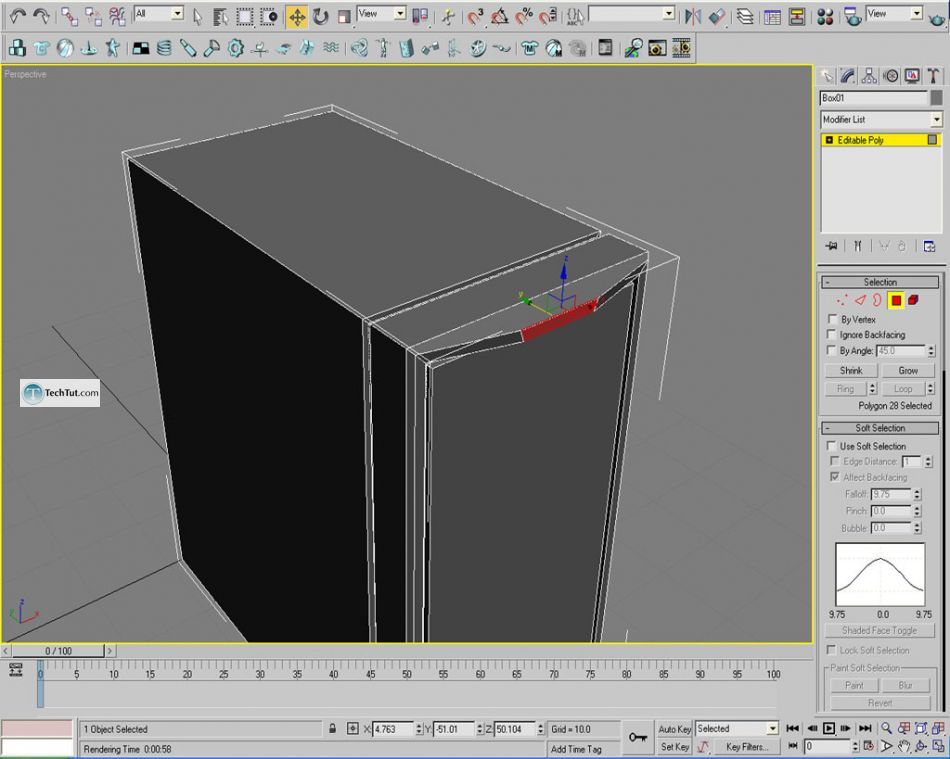Select the Element sub-object level icon
This screenshot has width=950, height=759.
(x=913, y=300)
